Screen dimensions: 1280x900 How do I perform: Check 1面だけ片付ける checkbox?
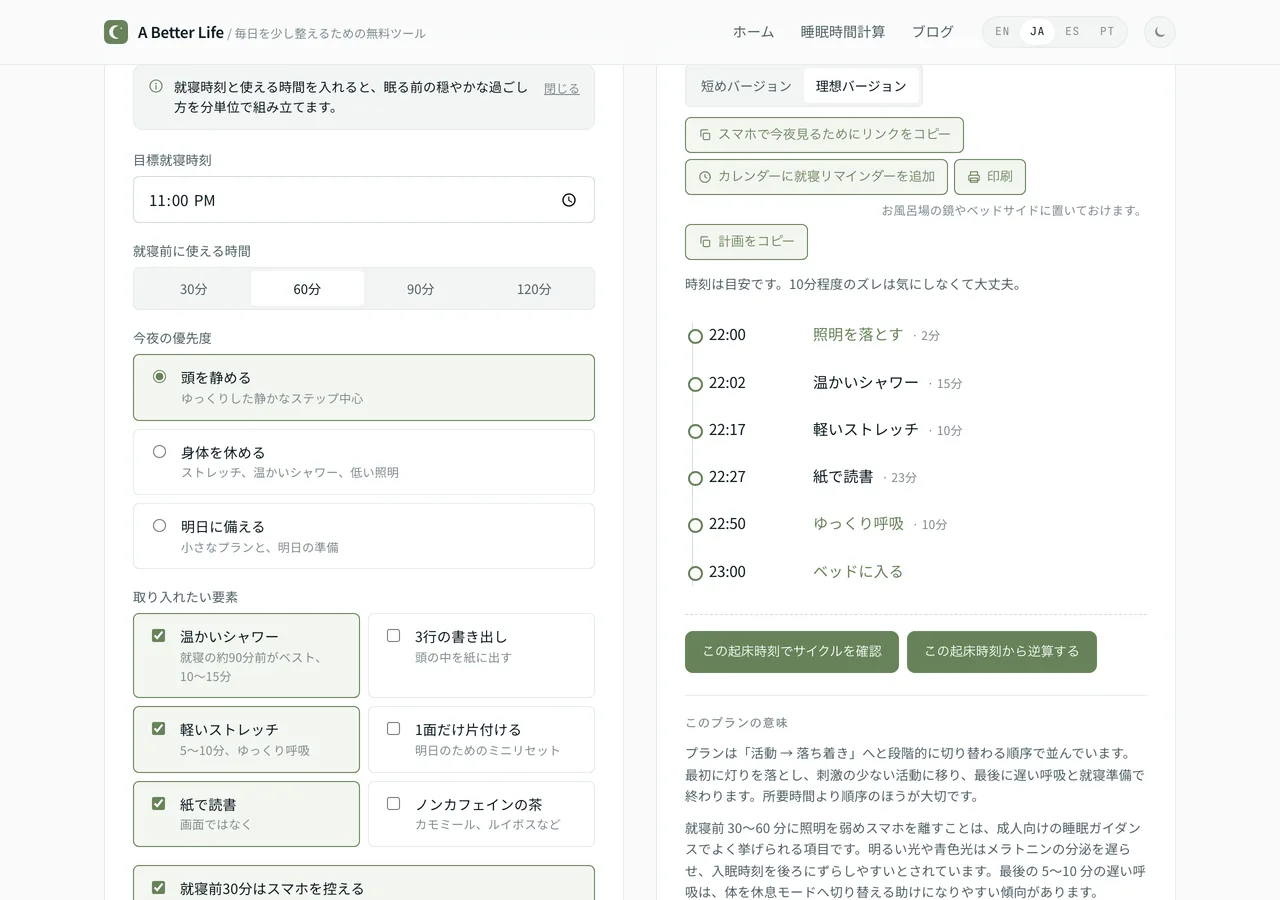coord(393,728)
